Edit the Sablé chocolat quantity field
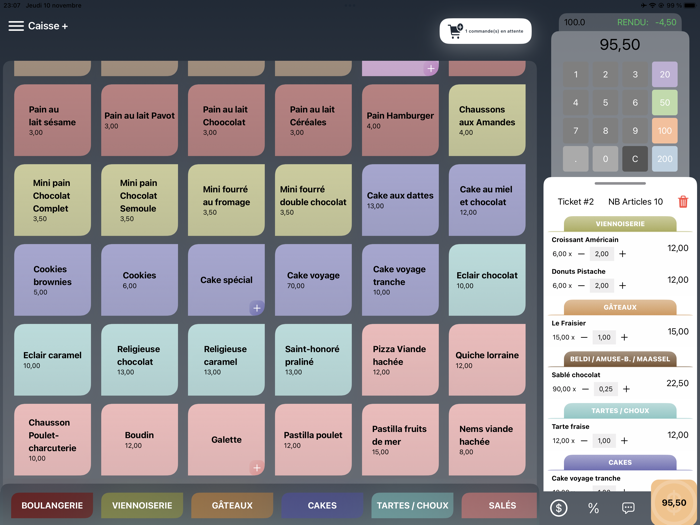Screen dimensions: 700x525 coord(605,389)
